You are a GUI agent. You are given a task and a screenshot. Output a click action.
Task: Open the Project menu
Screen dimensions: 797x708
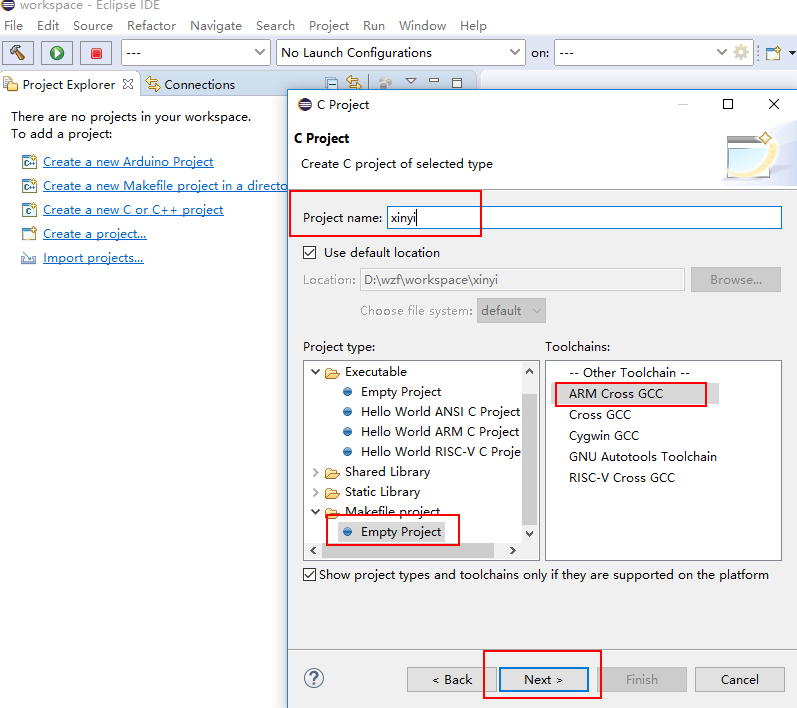click(x=329, y=25)
